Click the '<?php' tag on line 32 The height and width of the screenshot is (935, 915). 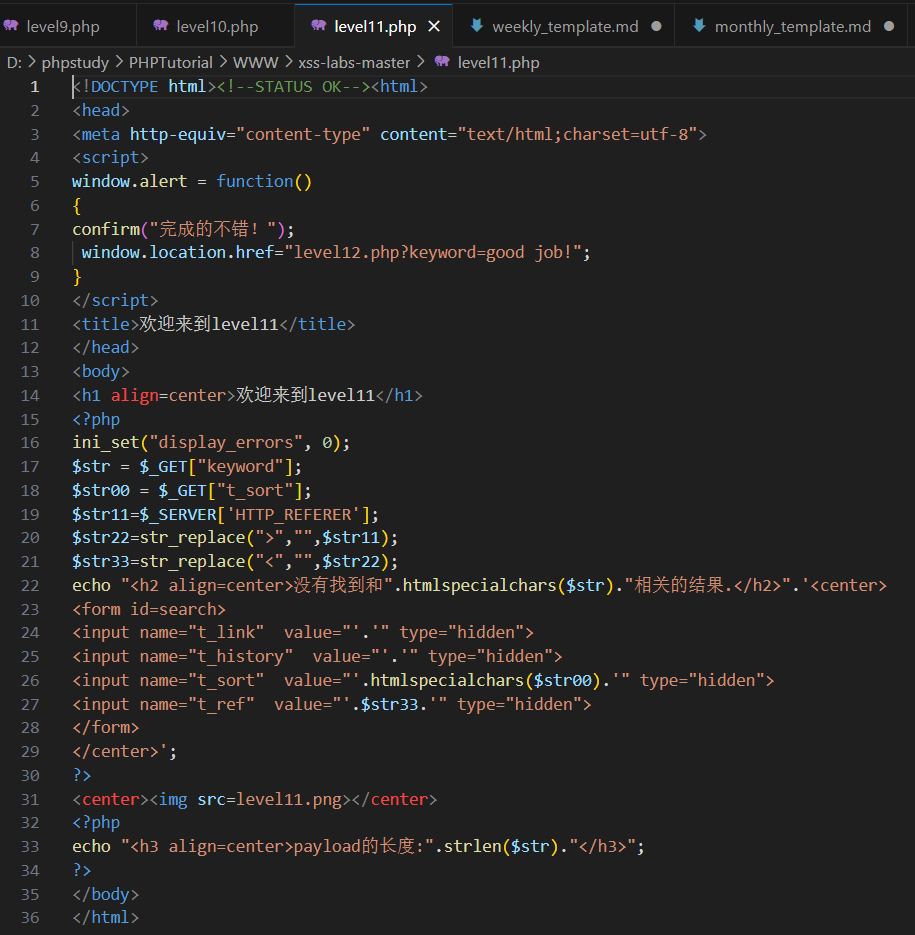(x=96, y=822)
